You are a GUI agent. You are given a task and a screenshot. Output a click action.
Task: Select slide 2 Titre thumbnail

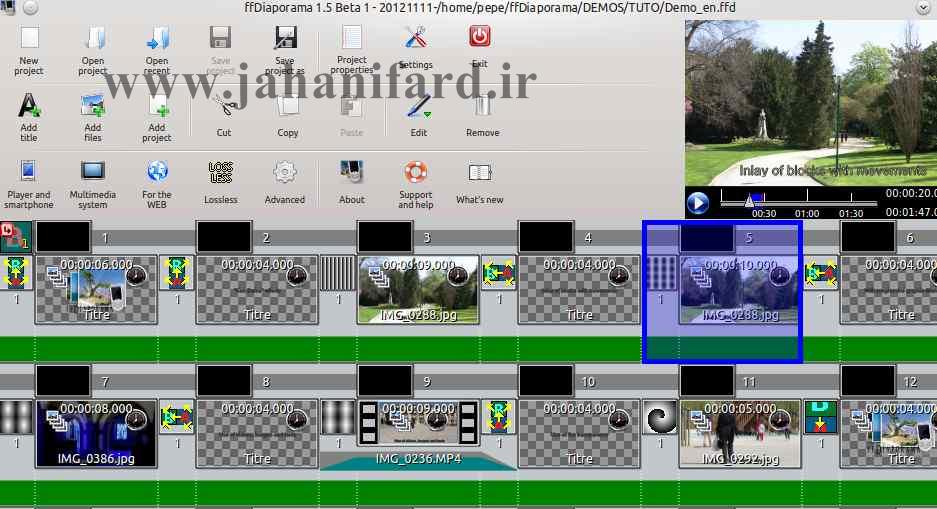[258, 290]
